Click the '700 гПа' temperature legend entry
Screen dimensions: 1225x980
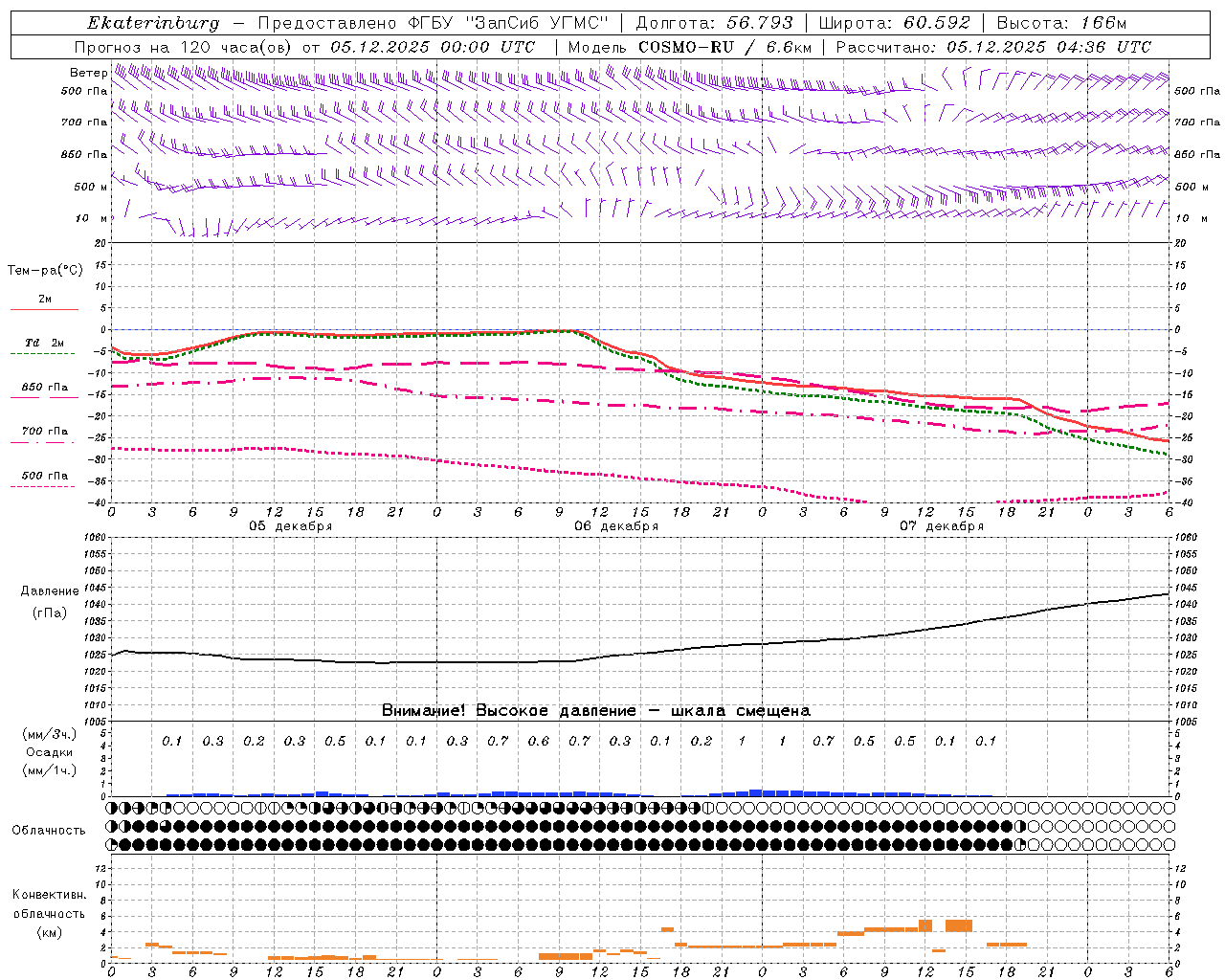tap(45, 431)
